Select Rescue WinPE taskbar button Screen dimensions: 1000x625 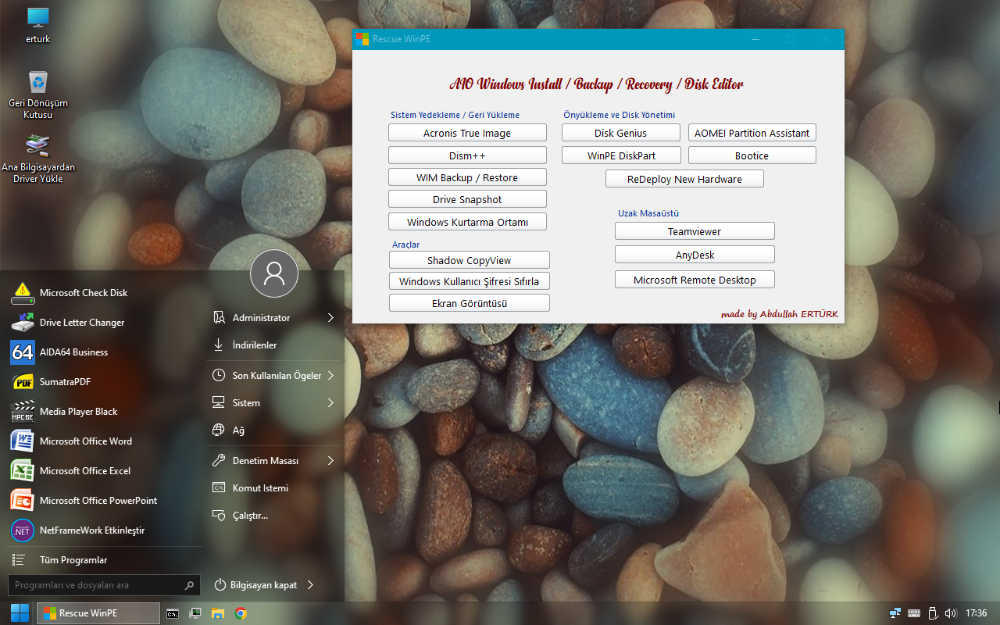coord(98,613)
